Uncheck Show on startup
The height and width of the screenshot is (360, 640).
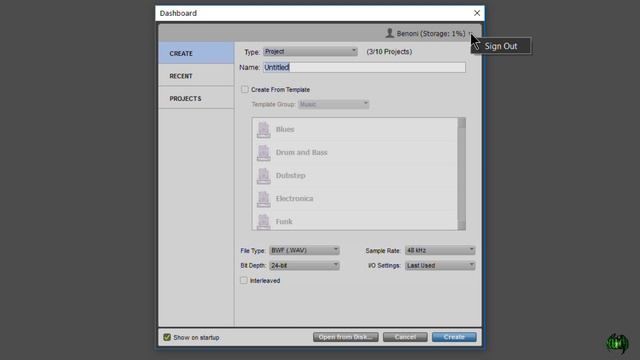pos(167,337)
